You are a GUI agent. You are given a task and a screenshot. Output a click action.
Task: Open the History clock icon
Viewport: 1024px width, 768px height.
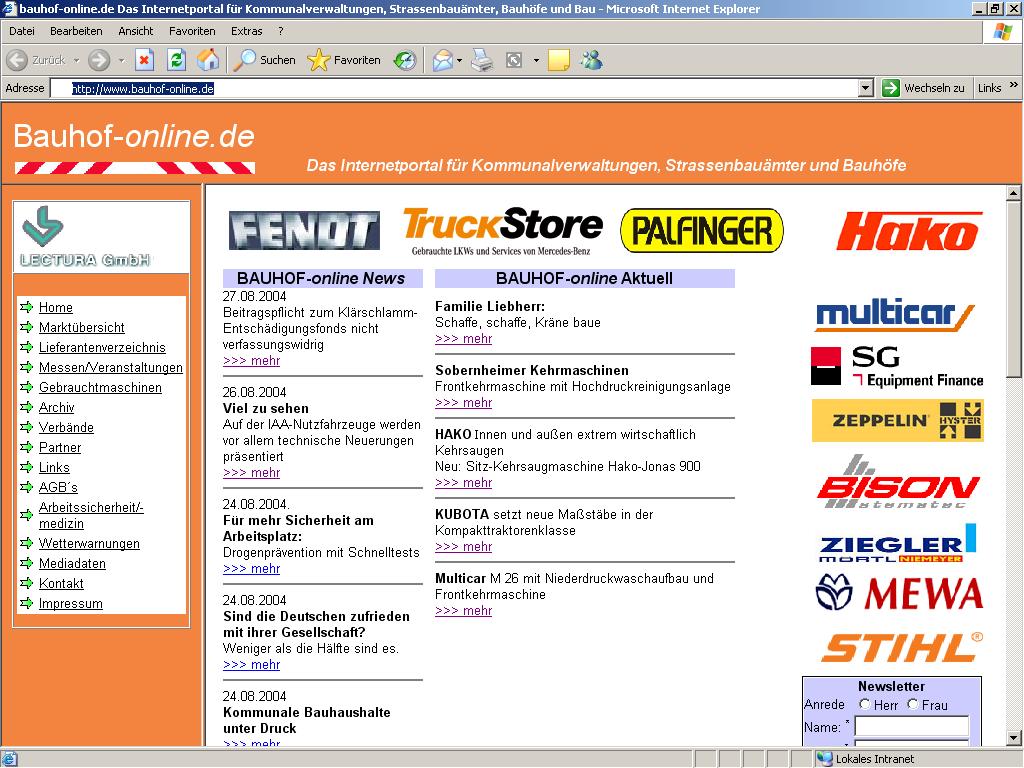pyautogui.click(x=404, y=60)
